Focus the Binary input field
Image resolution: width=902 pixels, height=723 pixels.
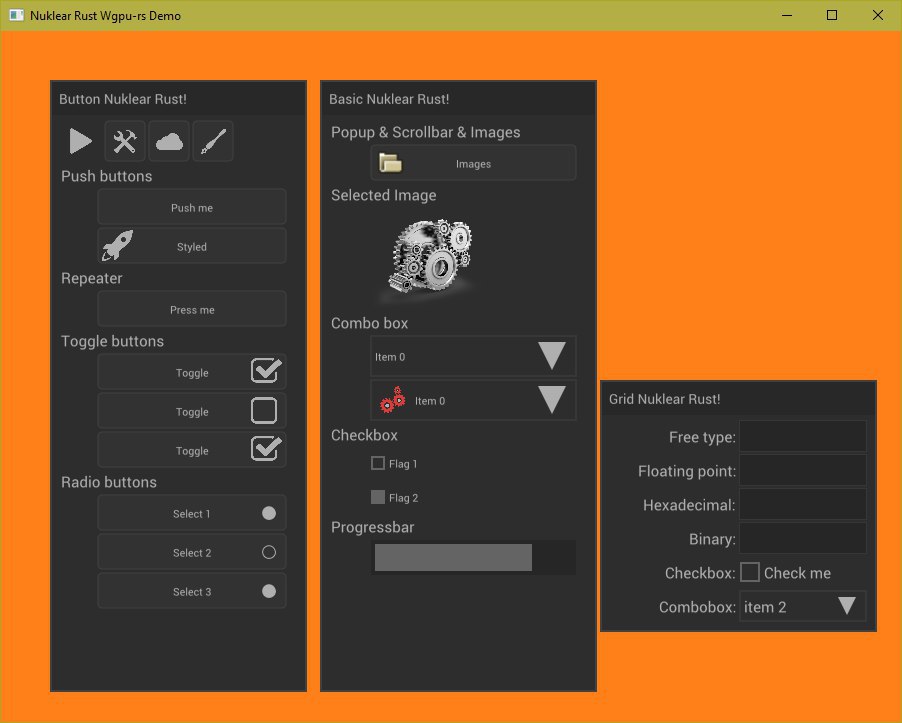[x=802, y=538]
